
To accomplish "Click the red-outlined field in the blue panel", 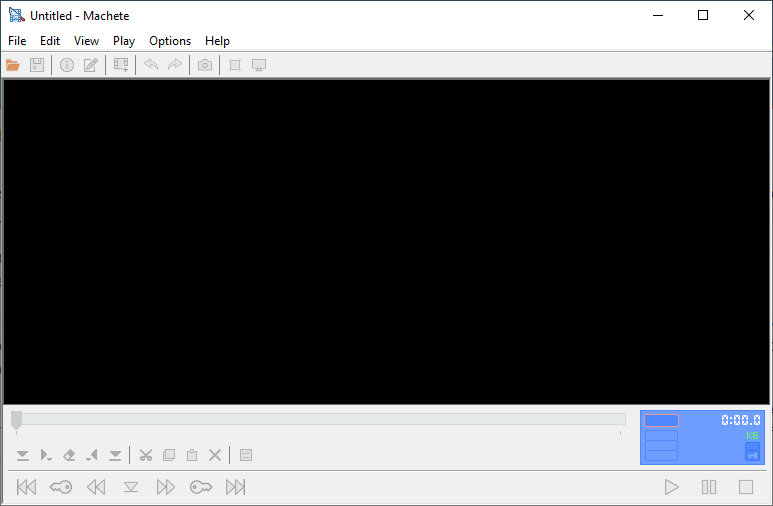I will (662, 420).
